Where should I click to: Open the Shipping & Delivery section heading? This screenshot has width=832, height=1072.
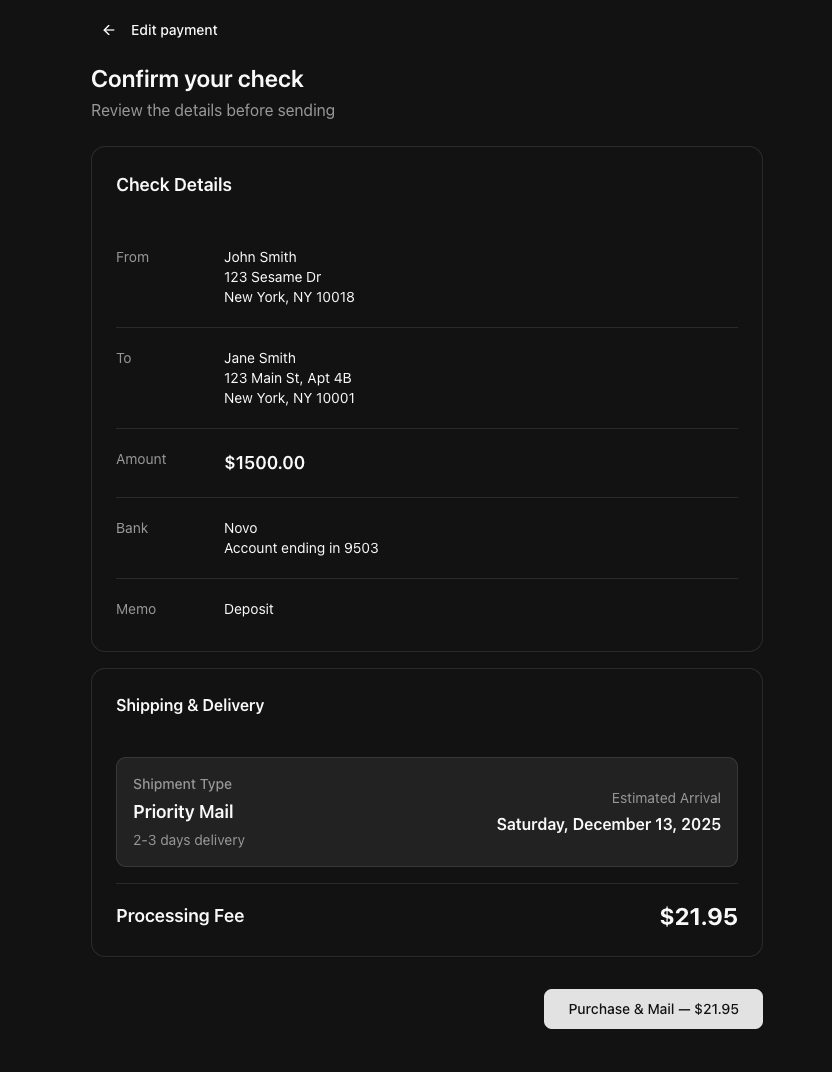190,705
